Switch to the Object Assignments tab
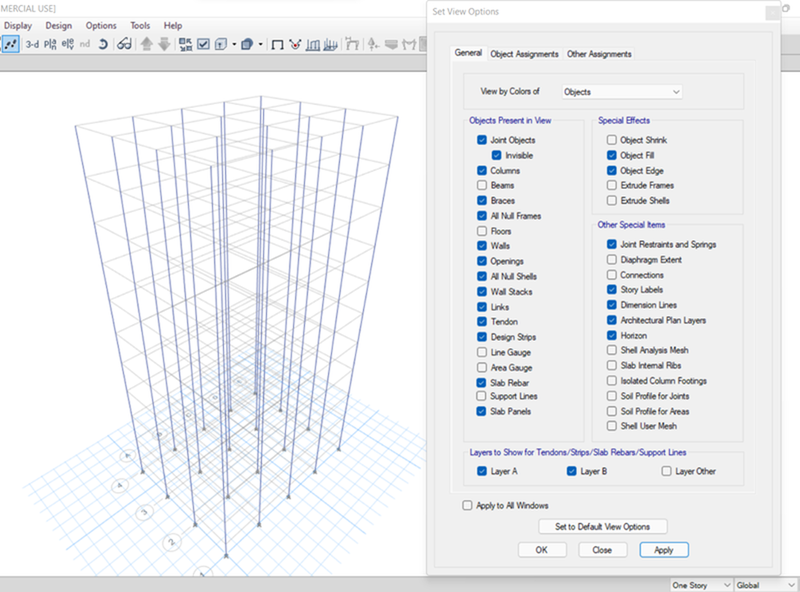800x592 pixels. click(524, 54)
